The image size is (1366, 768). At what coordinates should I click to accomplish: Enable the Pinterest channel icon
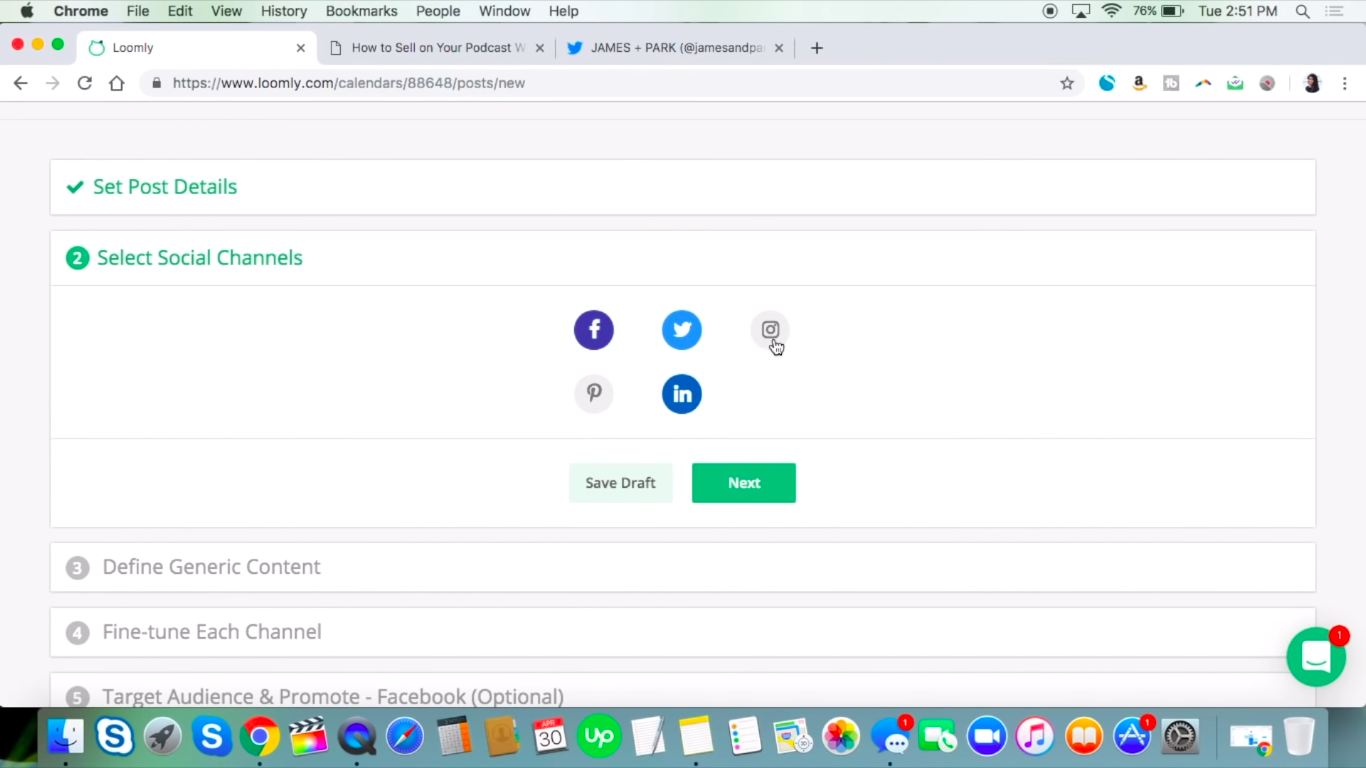[593, 394]
